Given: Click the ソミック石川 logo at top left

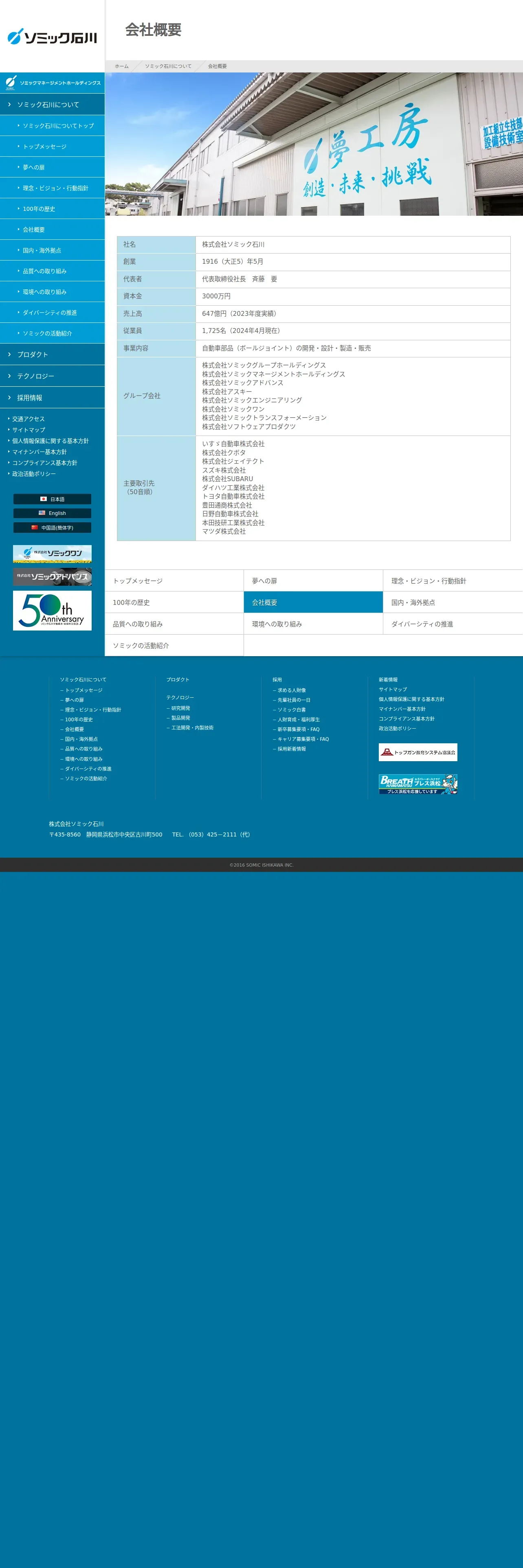Looking at the screenshot, I should [53, 37].
